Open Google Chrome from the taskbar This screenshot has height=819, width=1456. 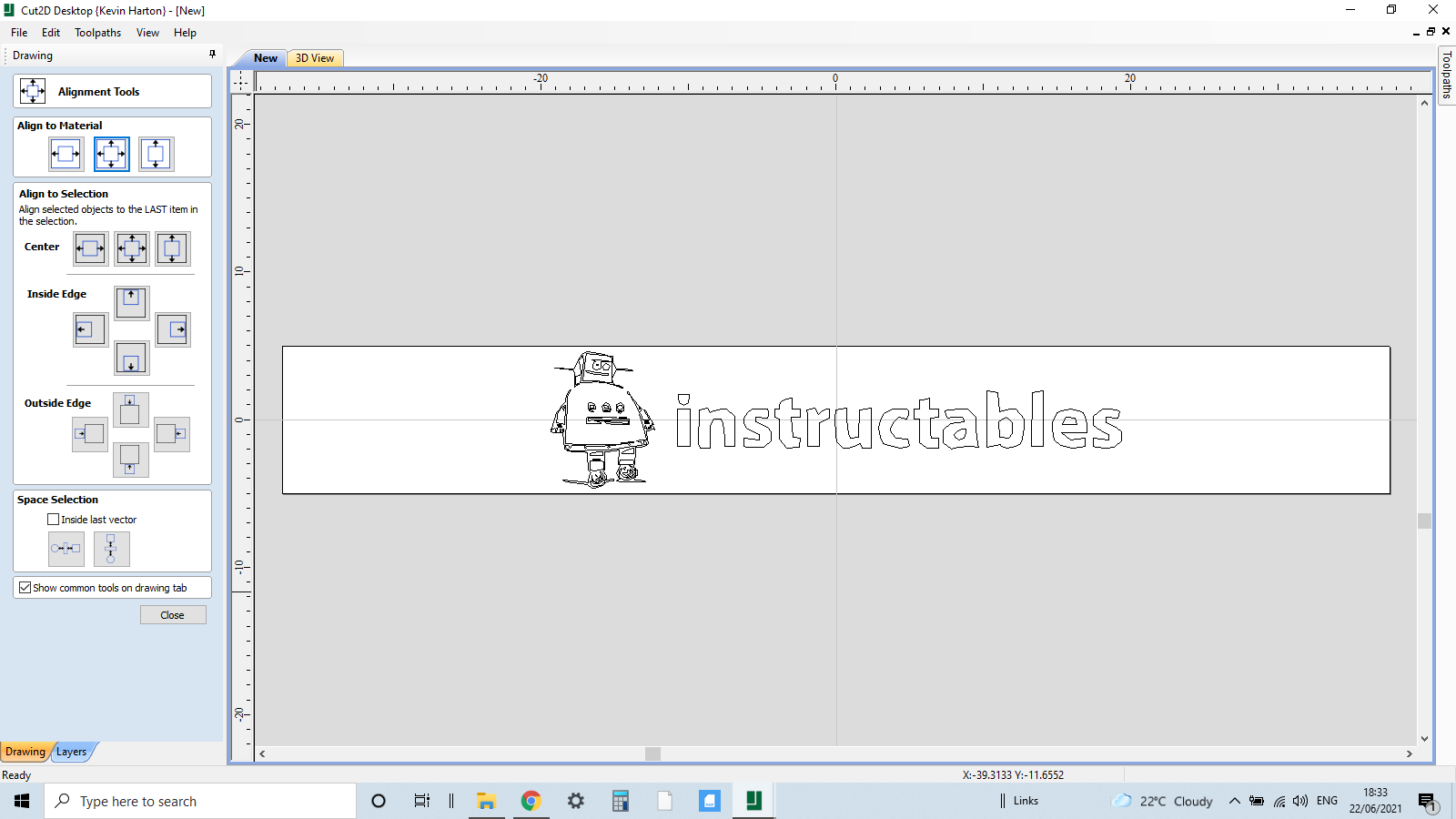pos(531,801)
